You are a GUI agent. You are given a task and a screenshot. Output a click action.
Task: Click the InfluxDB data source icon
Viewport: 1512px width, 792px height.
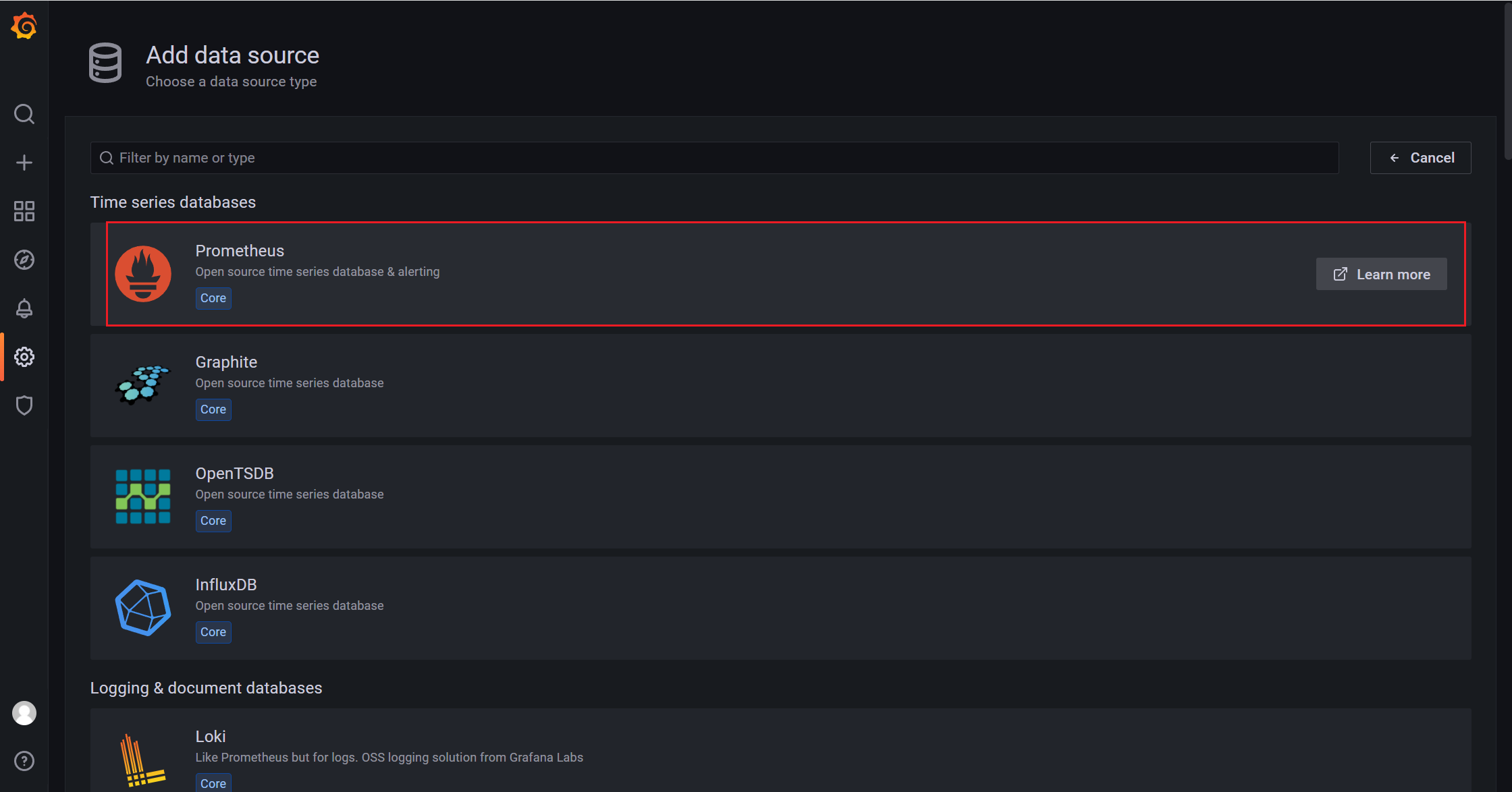[x=143, y=607]
